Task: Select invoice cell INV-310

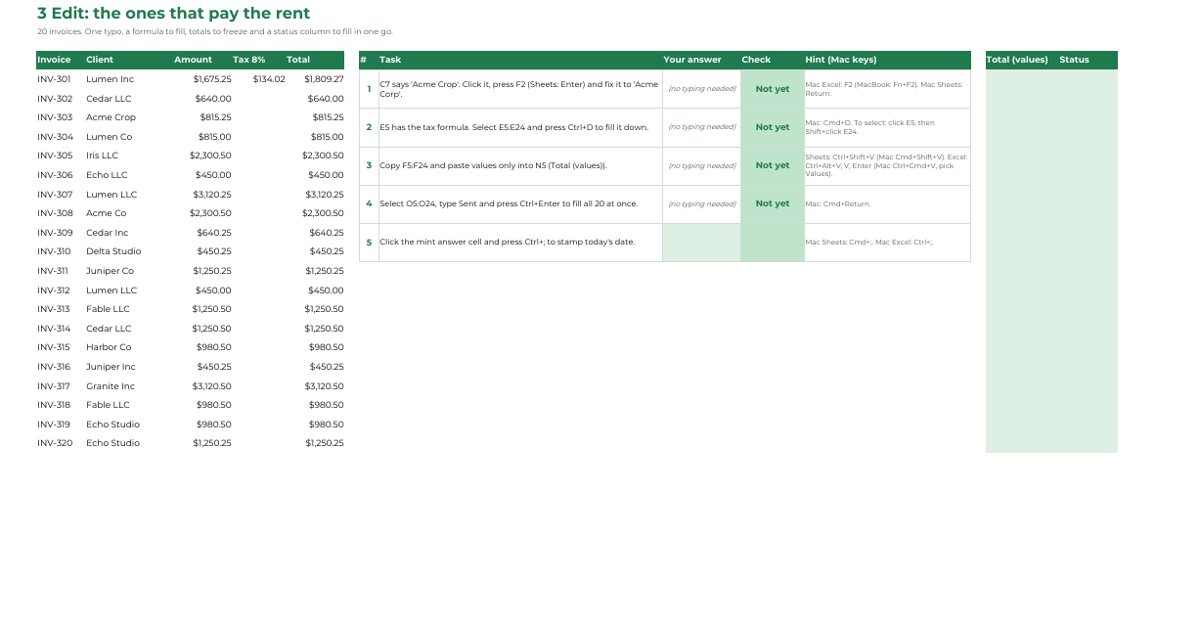Action: 59,251
